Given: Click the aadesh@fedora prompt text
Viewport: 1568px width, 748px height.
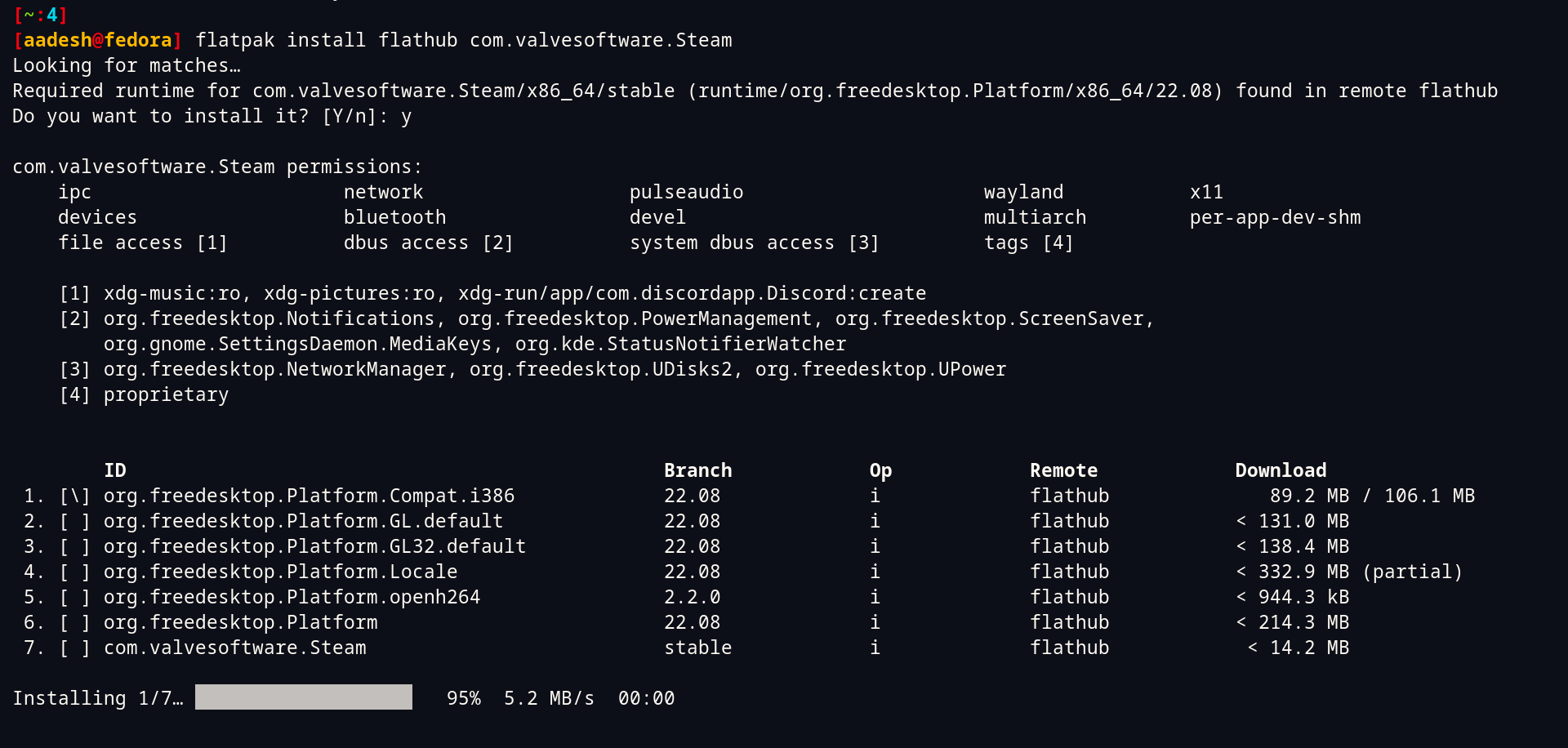Looking at the screenshot, I should 98,40.
